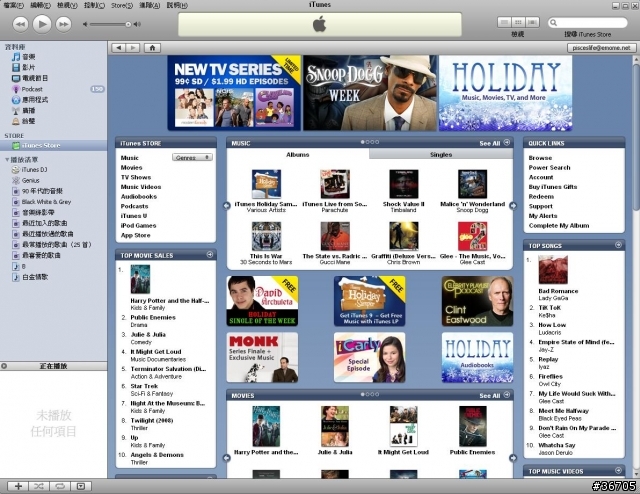Open the iCarly Special Episode tile
The height and width of the screenshot is (494, 640).
point(369,357)
